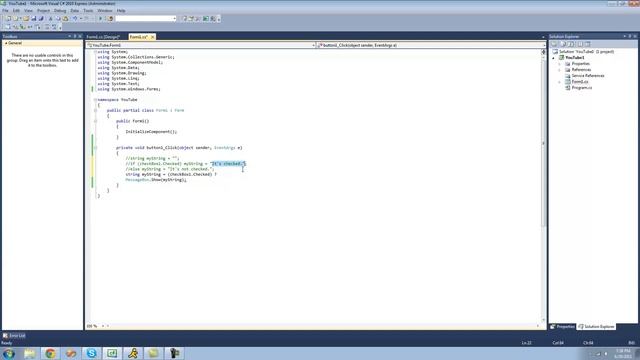Collapse the Form1 class code block
The width and height of the screenshot is (640, 360).
coord(95,110)
